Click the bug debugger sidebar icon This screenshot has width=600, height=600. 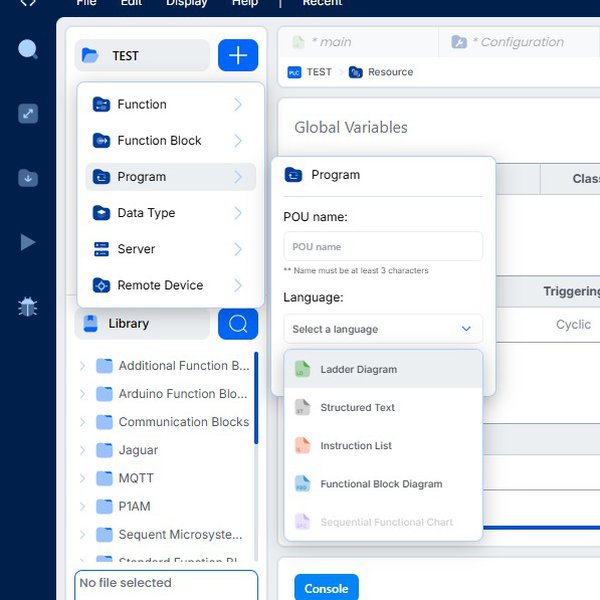28,307
